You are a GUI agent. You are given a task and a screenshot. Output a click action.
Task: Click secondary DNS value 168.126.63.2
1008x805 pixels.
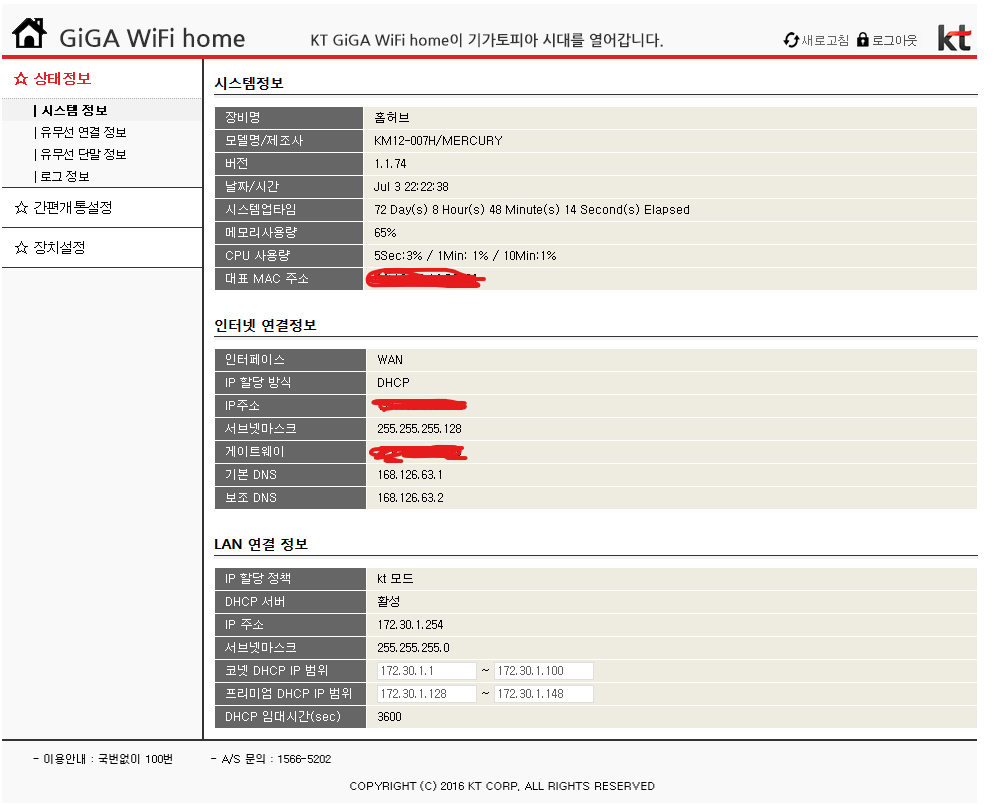tap(410, 498)
